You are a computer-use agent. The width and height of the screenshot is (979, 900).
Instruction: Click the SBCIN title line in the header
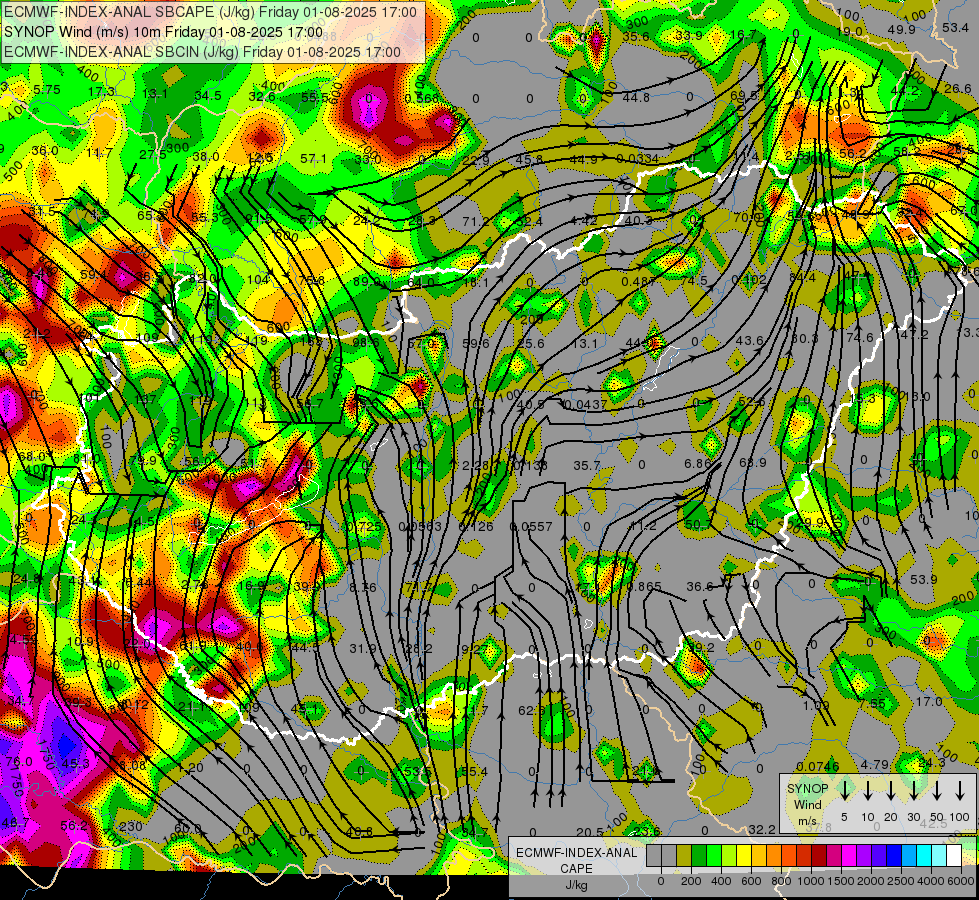202,52
